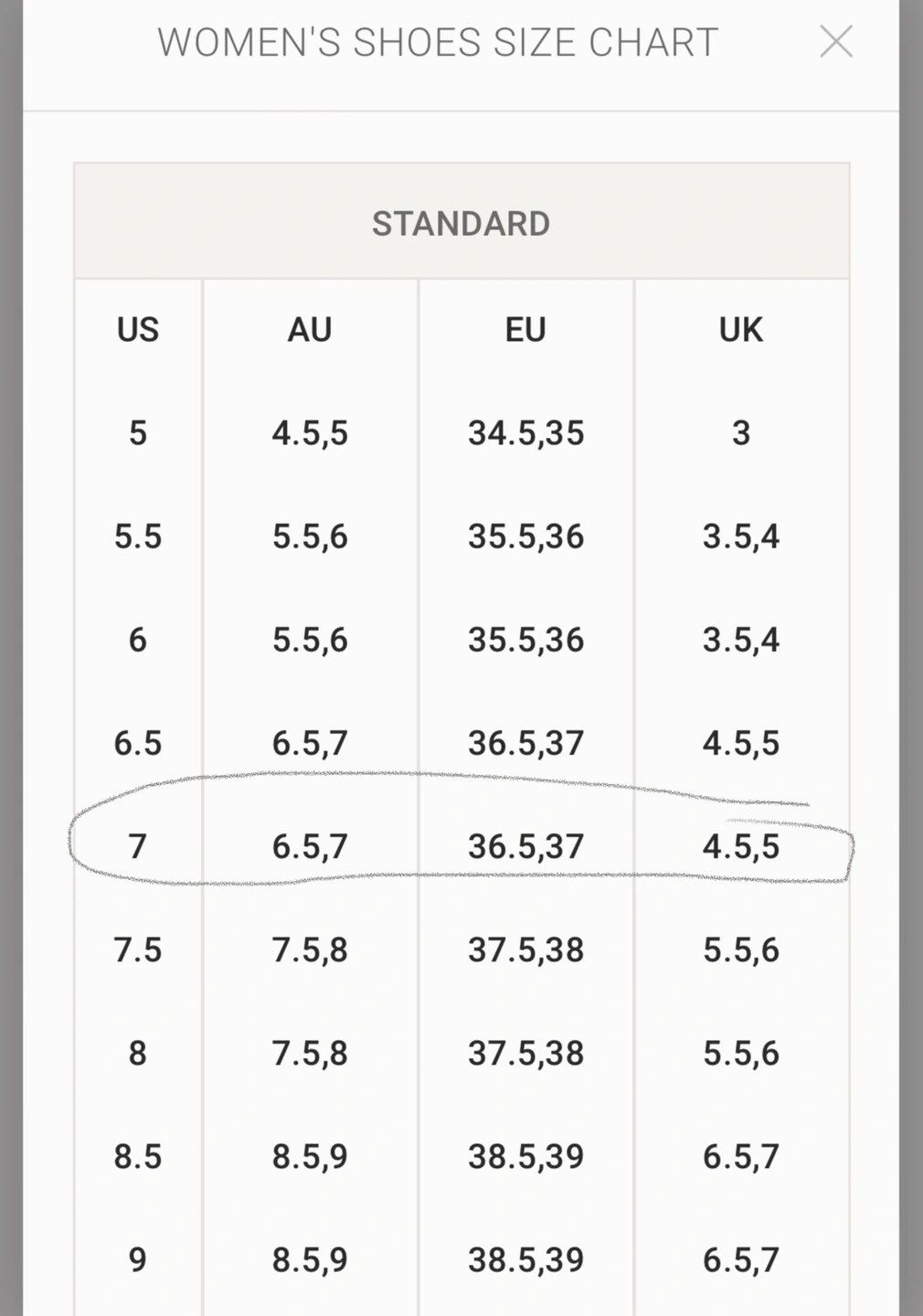Click the UK size 3 cell
The image size is (923, 1316).
741,433
